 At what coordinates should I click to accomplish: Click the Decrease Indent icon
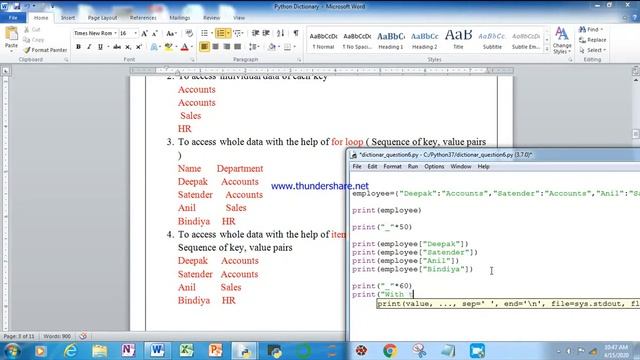(256, 33)
